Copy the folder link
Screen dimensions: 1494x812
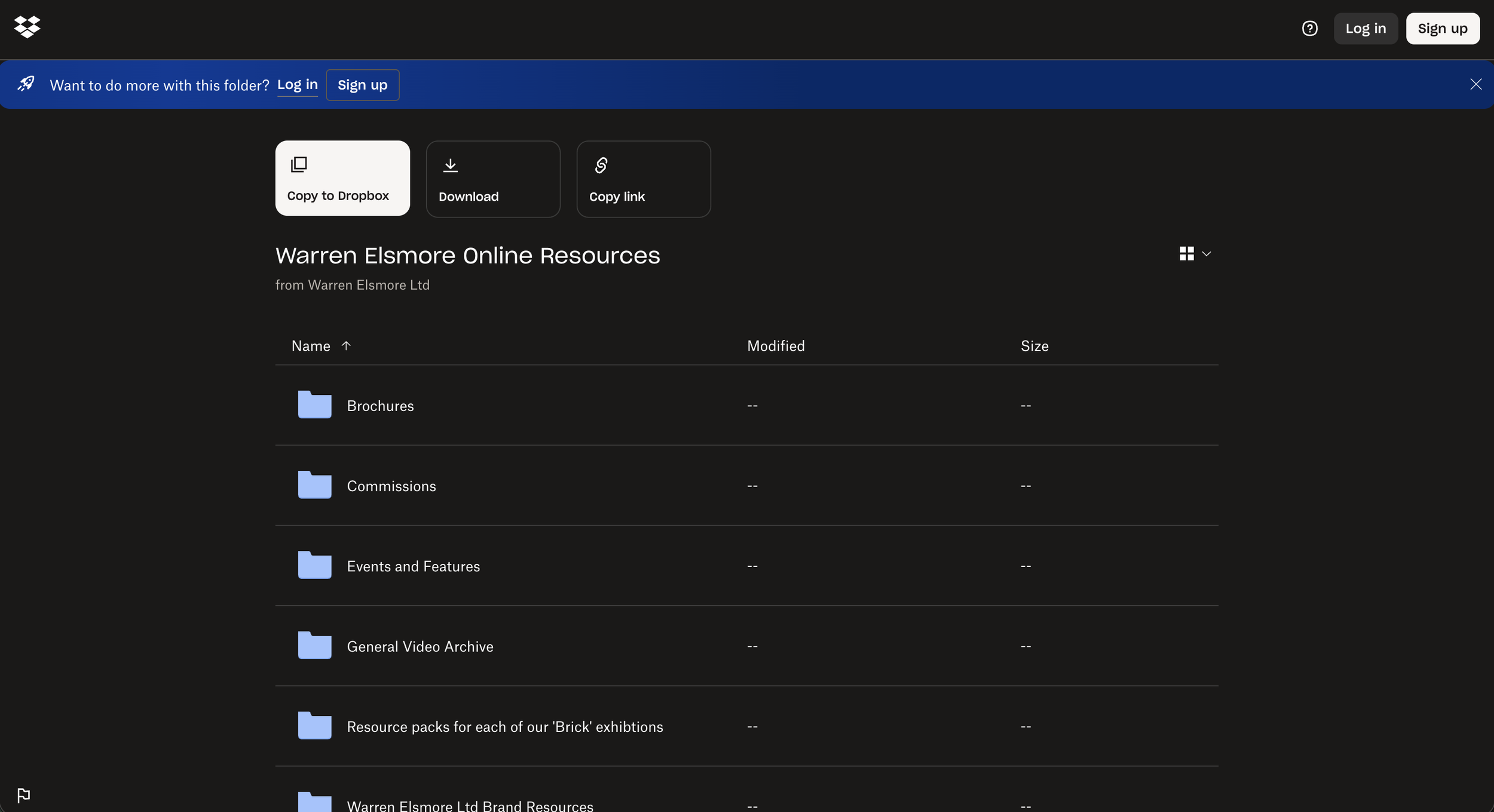[644, 179]
